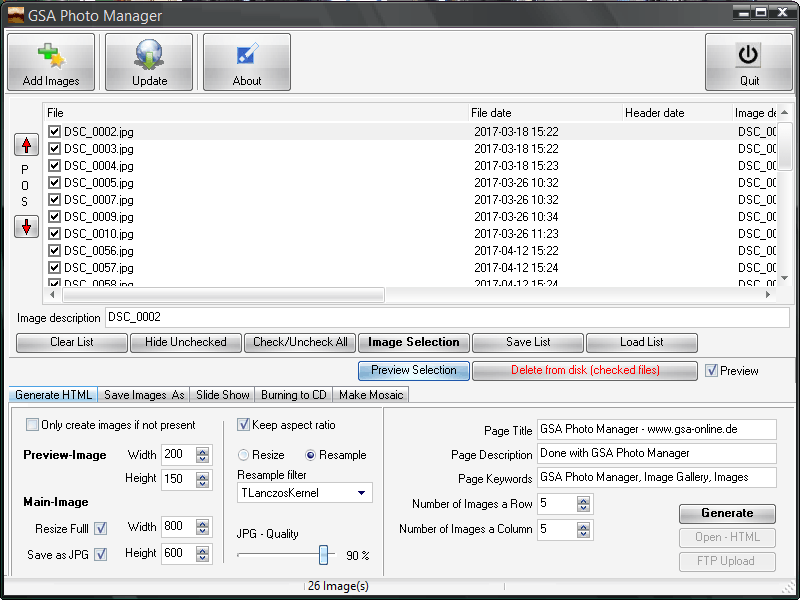This screenshot has width=800, height=600.
Task: Click the GSA Photo Manager title bar icon
Action: point(15,15)
